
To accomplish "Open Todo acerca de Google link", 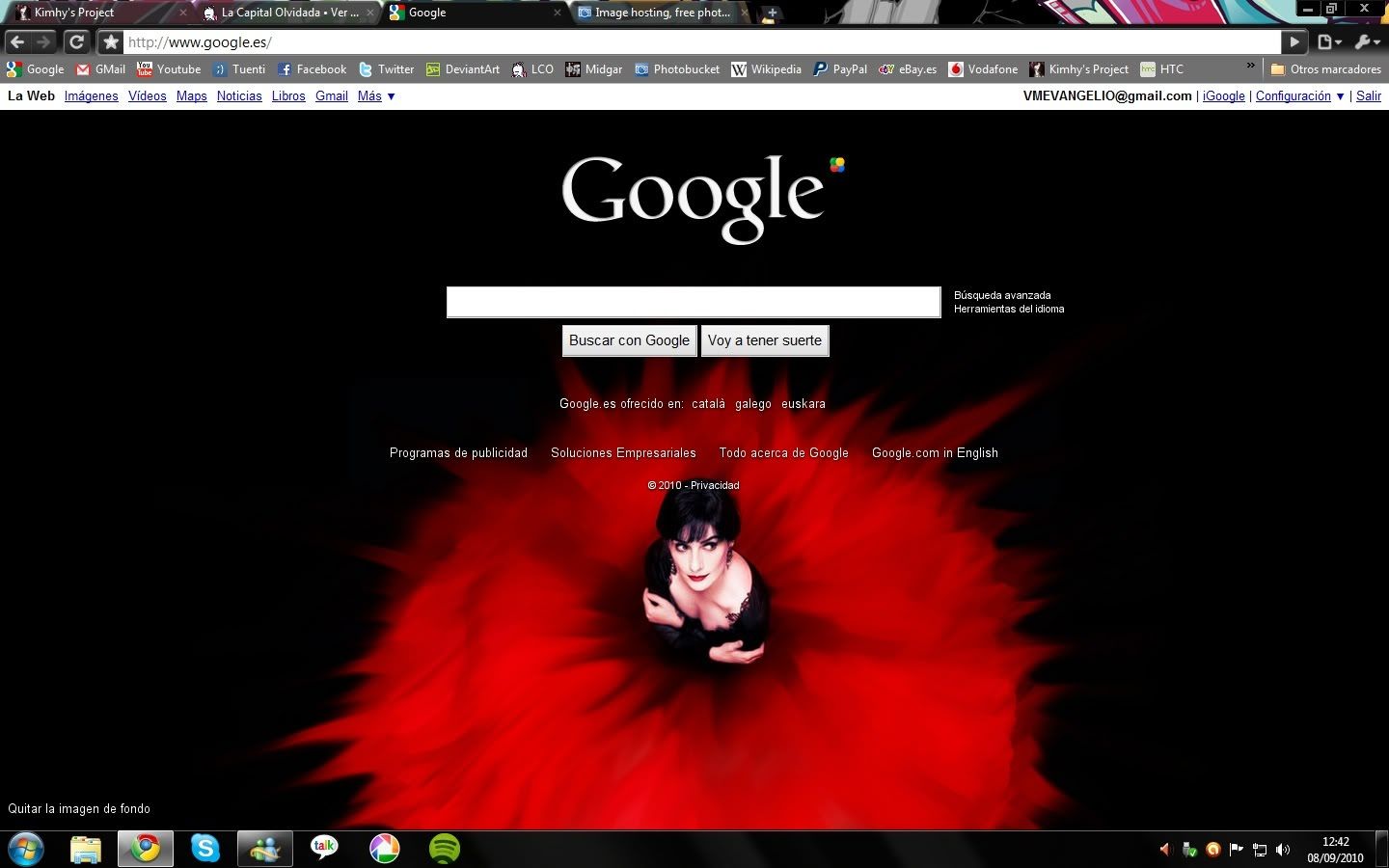I will click(784, 453).
